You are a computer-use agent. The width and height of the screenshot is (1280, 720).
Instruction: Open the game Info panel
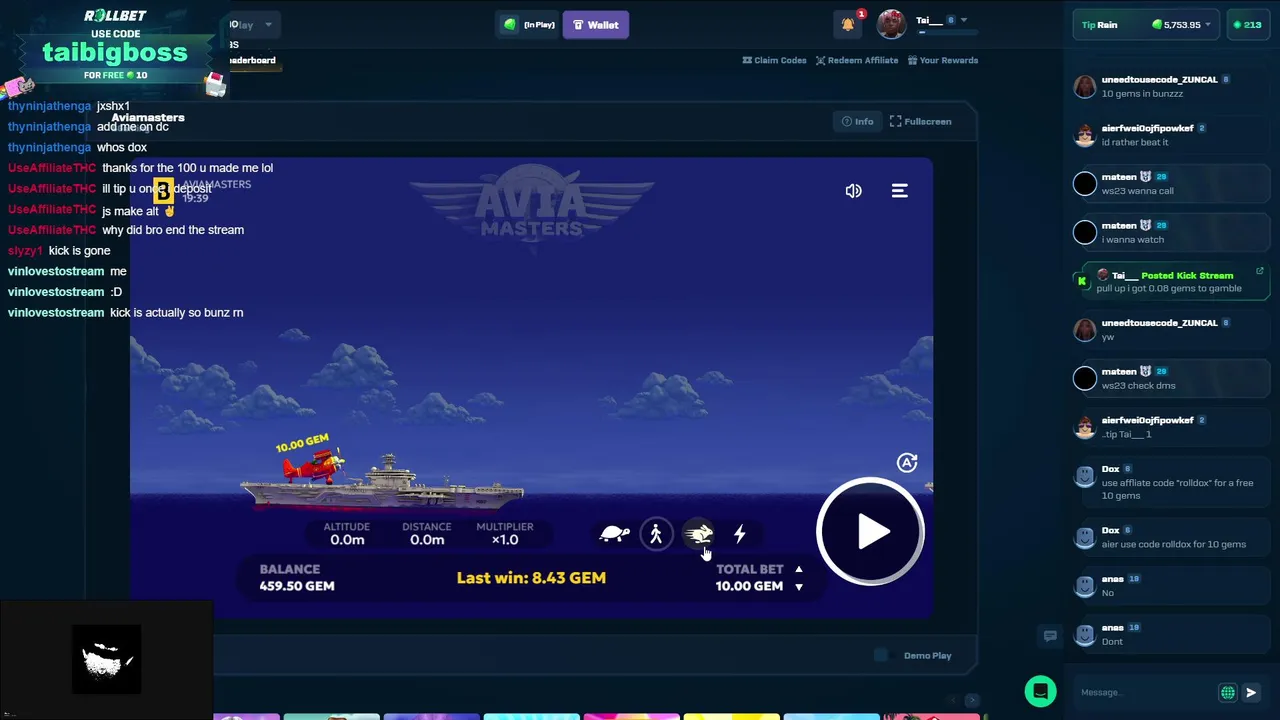click(857, 122)
